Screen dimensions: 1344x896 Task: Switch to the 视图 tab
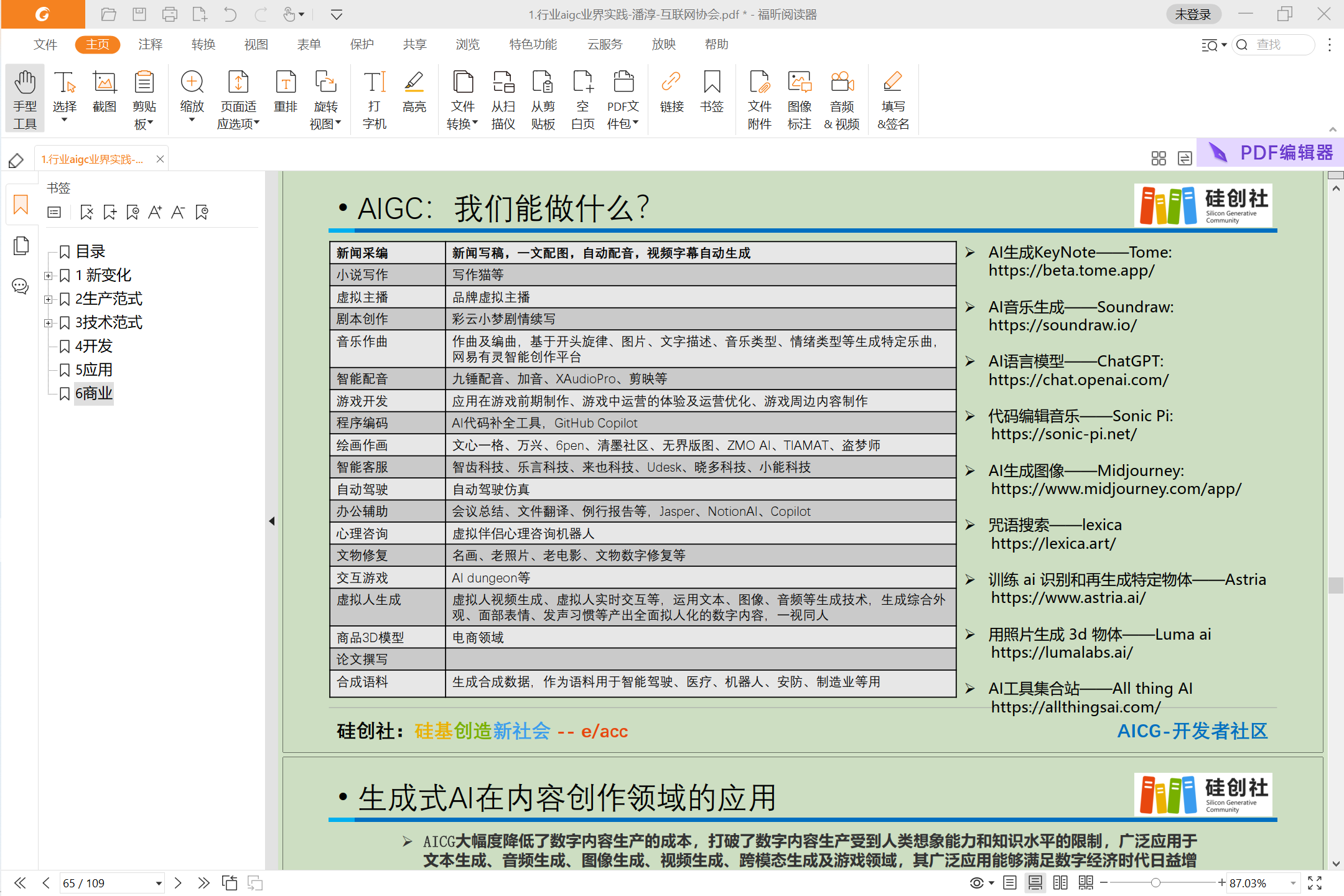coord(256,44)
